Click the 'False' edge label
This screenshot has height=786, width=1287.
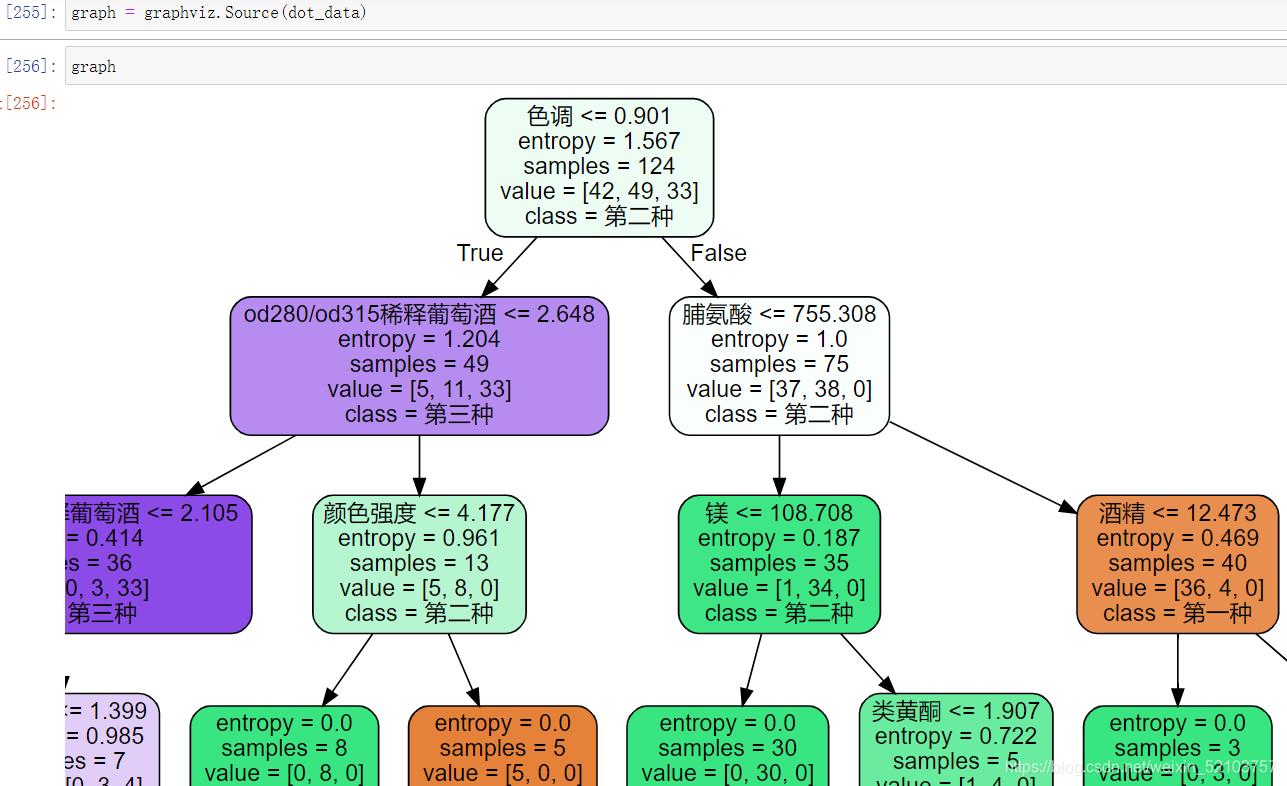pos(718,253)
